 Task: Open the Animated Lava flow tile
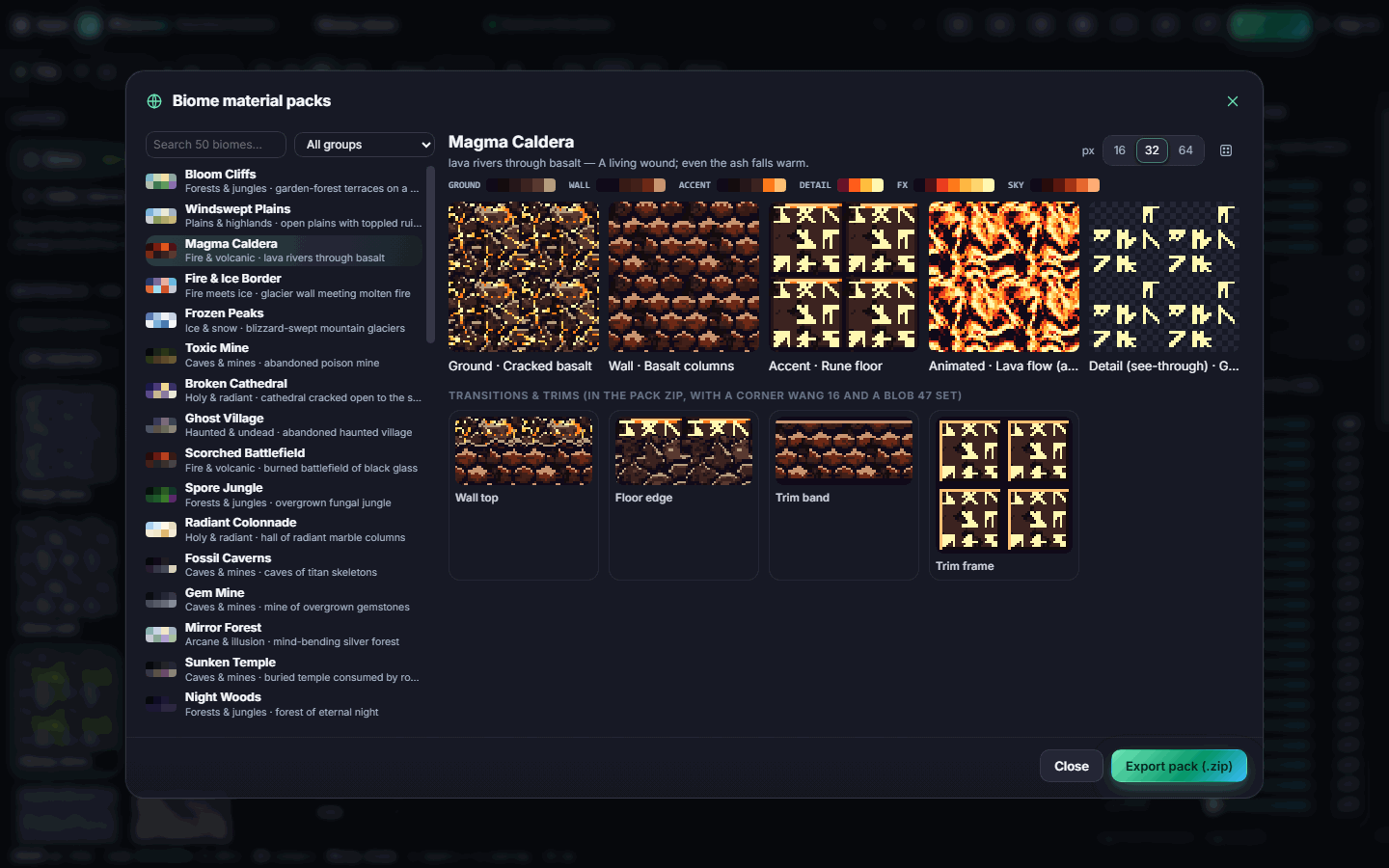pos(1004,277)
